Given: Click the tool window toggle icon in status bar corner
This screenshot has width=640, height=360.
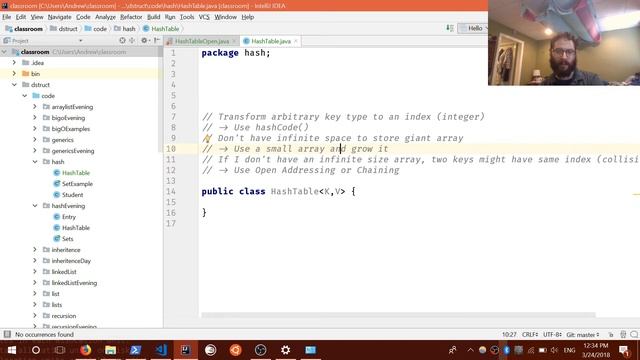Looking at the screenshot, I should pos(7,335).
